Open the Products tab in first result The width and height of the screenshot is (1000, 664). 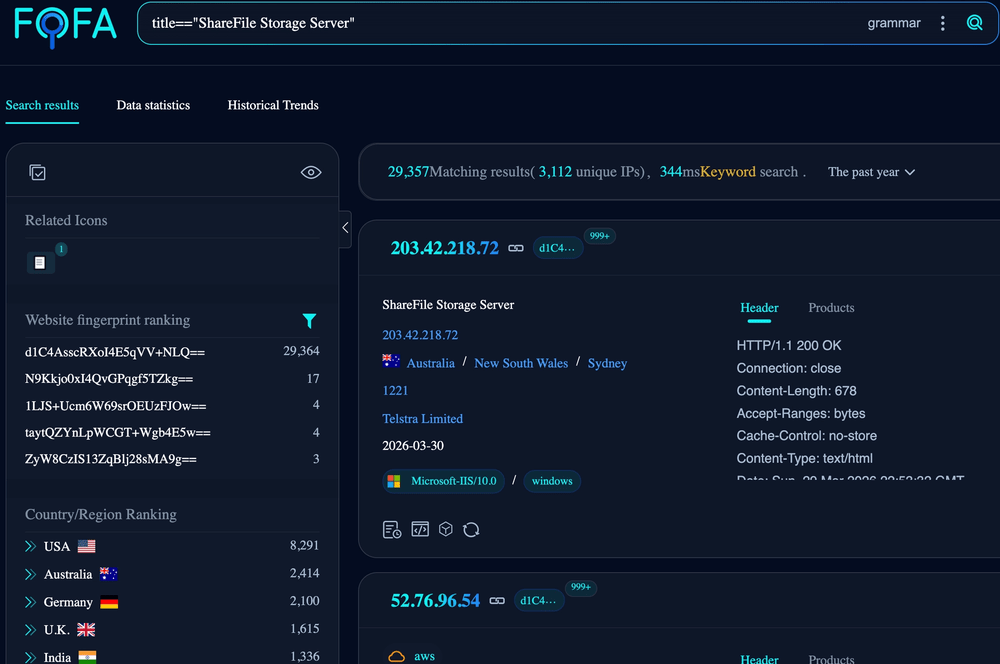[831, 308]
